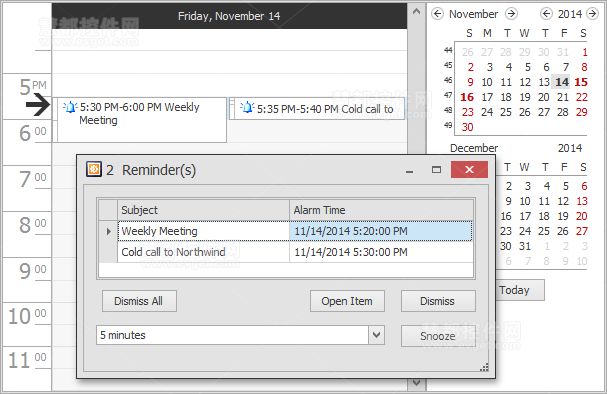This screenshot has height=394, width=607.
Task: Select week number 46 in November
Action: pos(448,80)
